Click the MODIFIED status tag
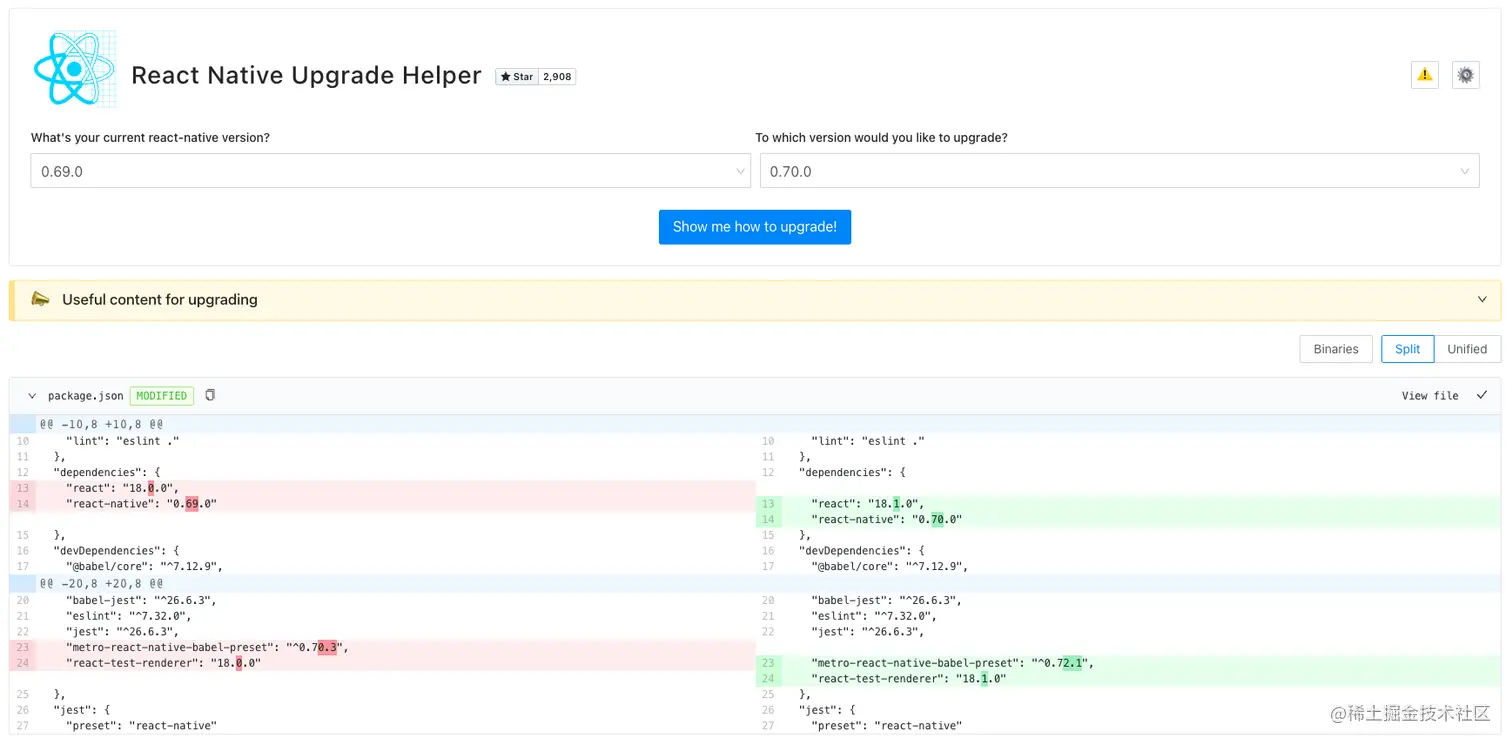1512x745 pixels. (x=162, y=396)
